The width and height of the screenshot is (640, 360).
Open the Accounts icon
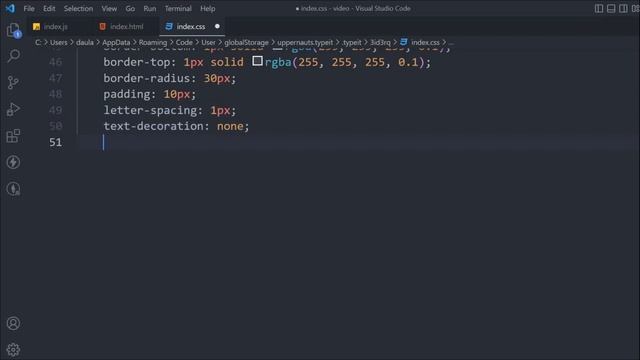pyautogui.click(x=13, y=323)
